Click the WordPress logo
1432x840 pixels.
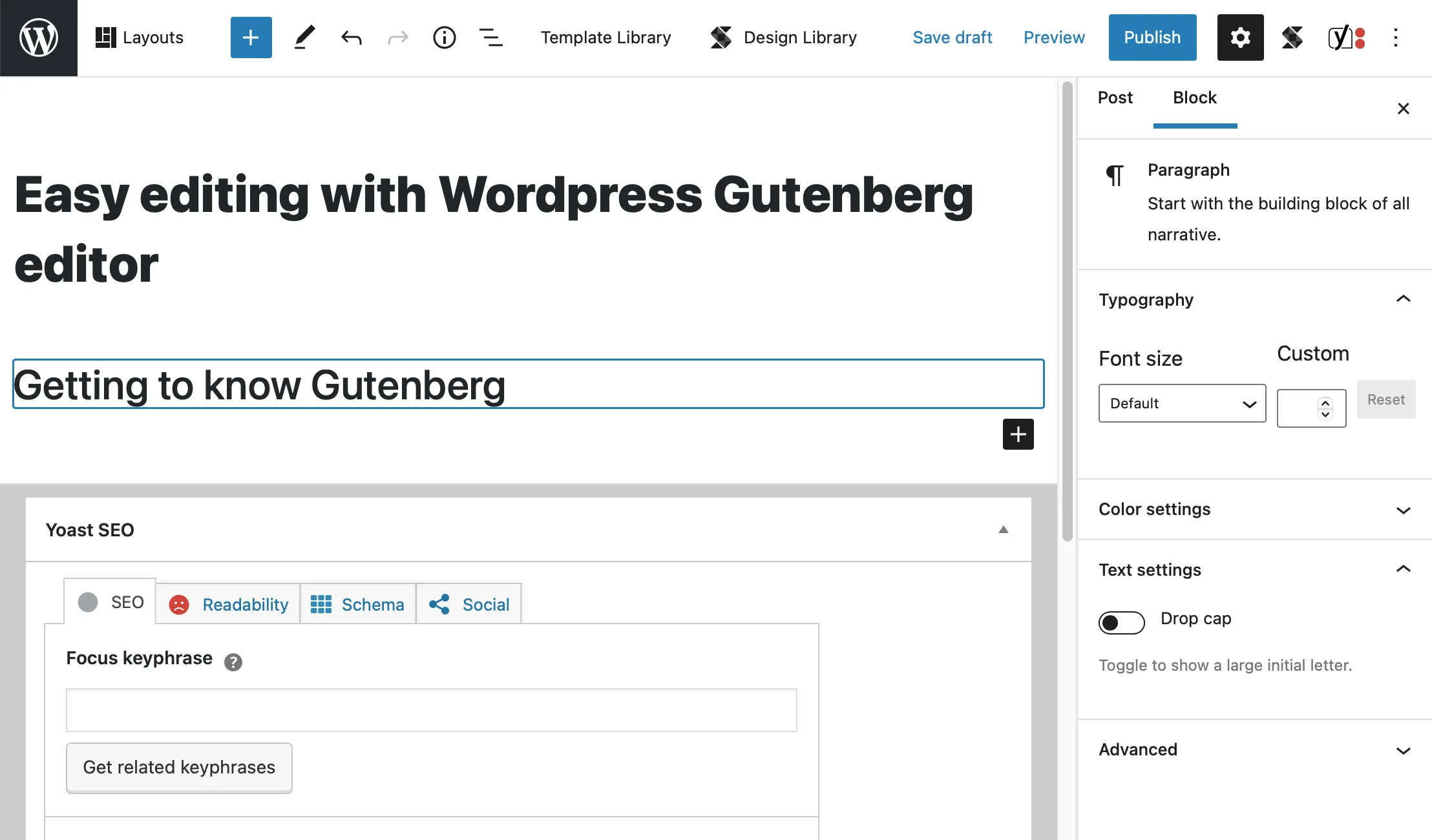coord(39,37)
